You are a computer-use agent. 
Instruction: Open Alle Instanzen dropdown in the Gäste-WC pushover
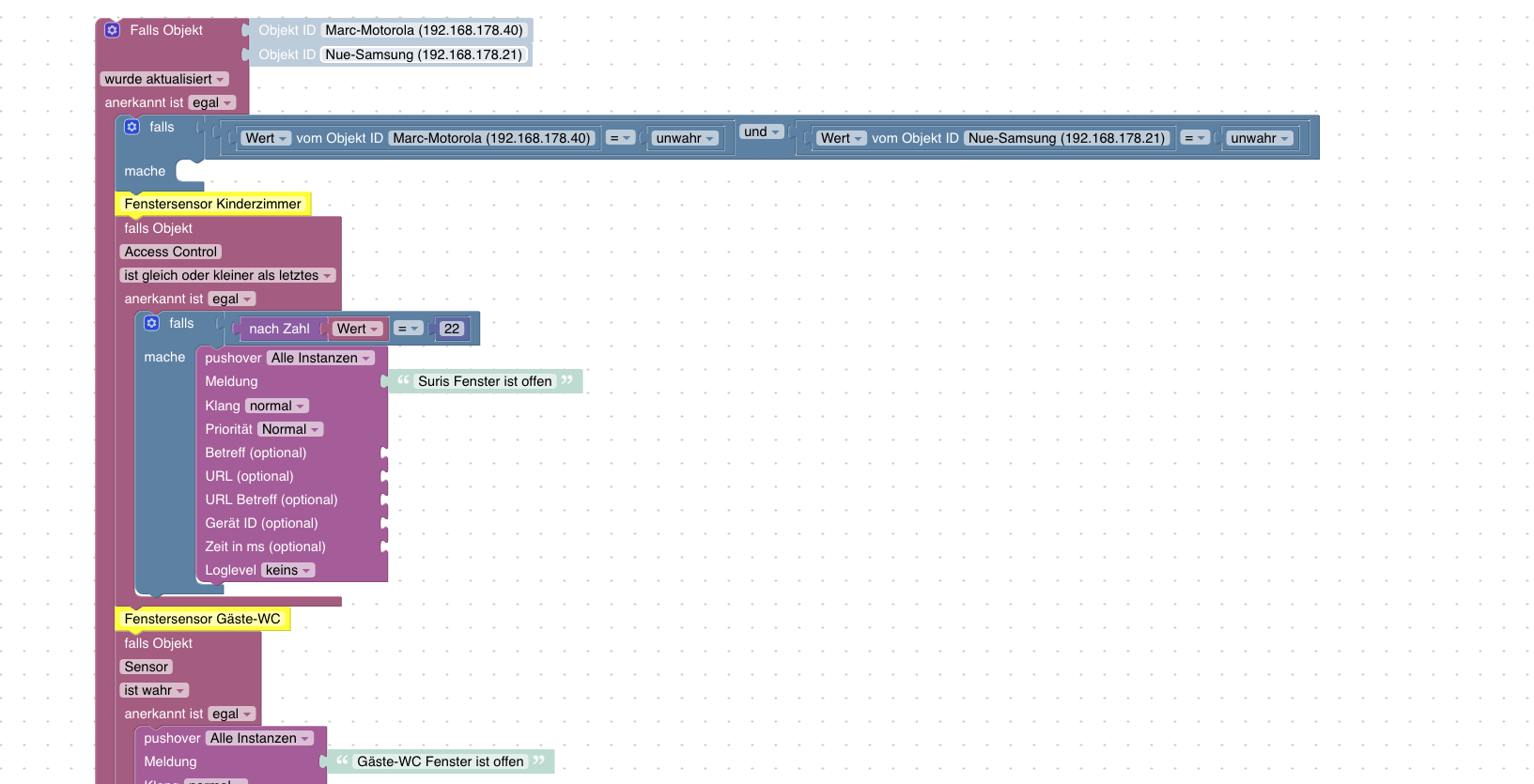(259, 738)
